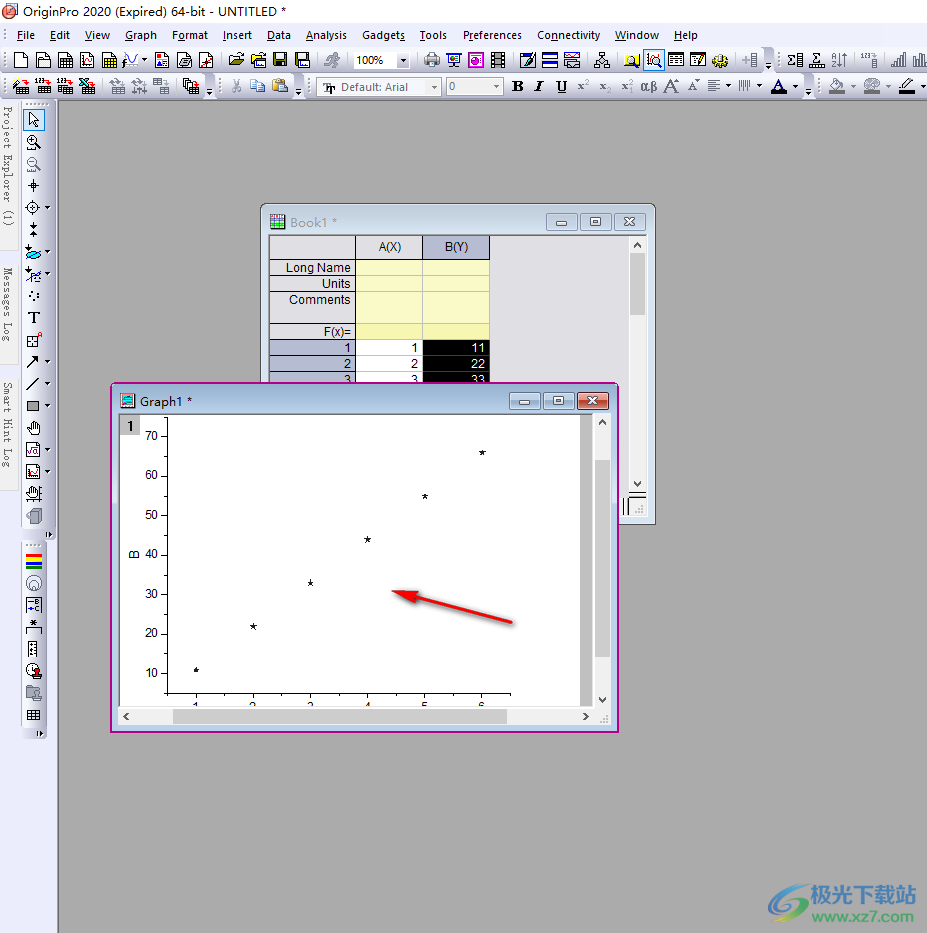
Task: Choose the Data Reader crosshair tool
Action: click(33, 208)
